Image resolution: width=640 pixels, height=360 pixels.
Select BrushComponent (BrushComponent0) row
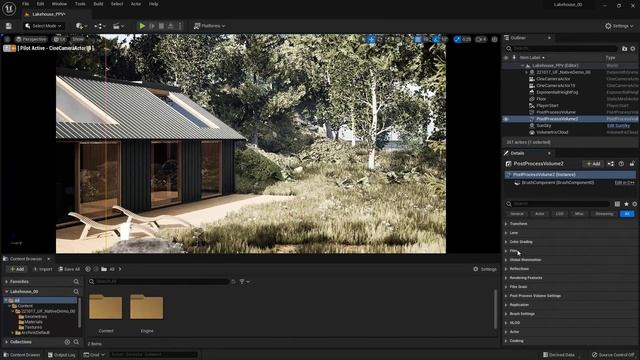570,182
